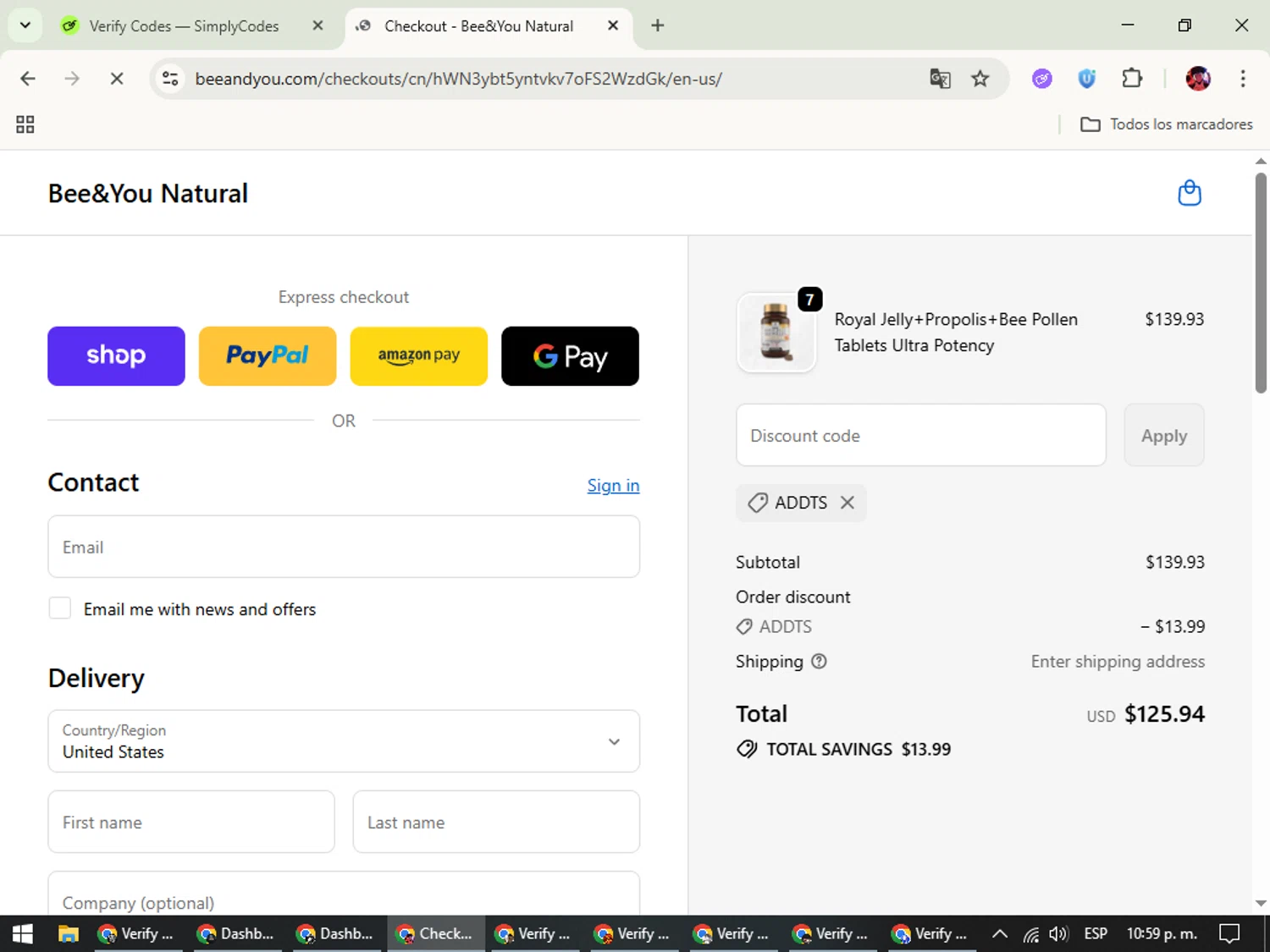This screenshot has width=1270, height=952.
Task: Go back to the previous page
Action: [28, 79]
